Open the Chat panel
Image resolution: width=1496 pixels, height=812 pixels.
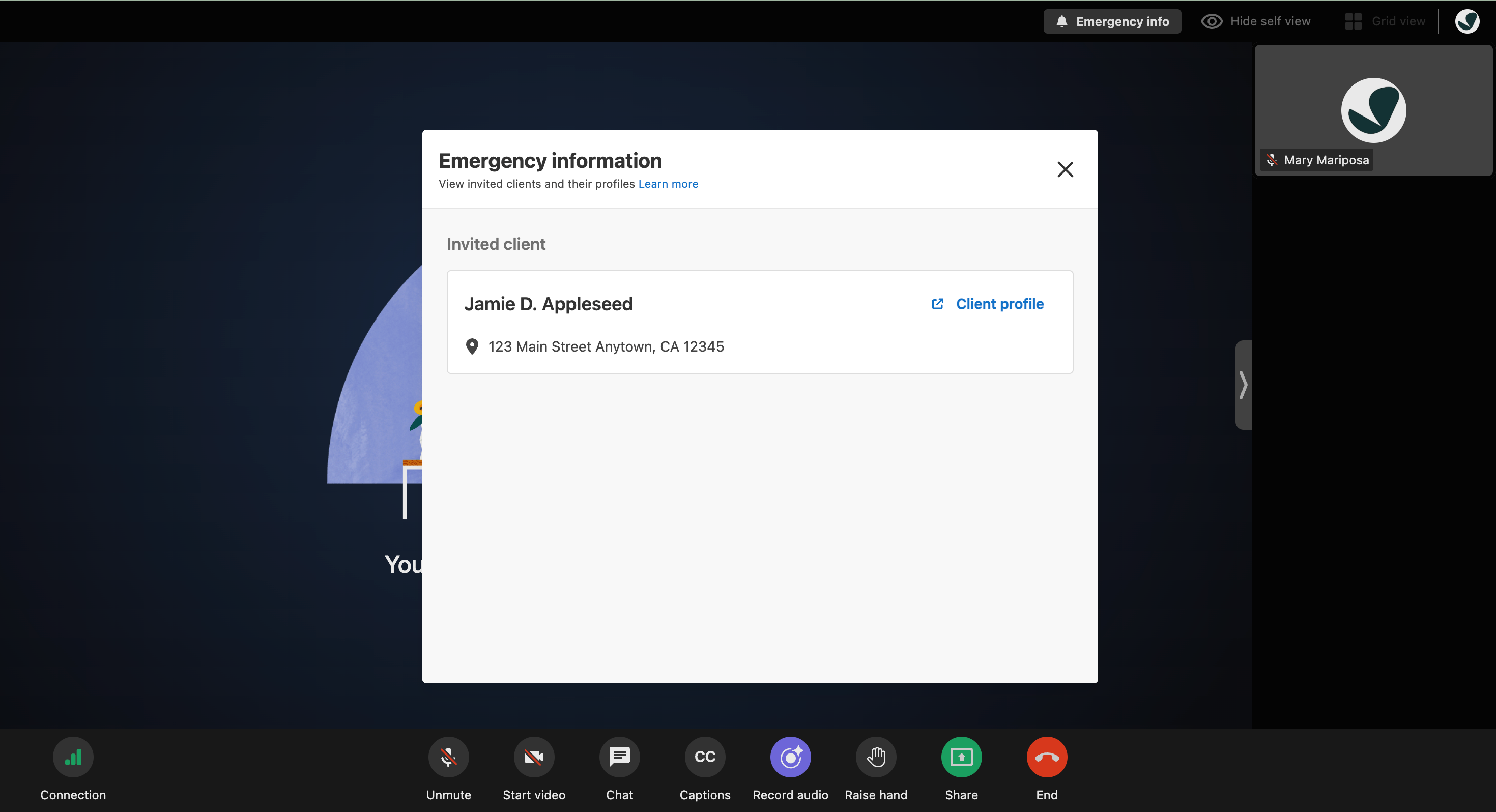click(619, 757)
